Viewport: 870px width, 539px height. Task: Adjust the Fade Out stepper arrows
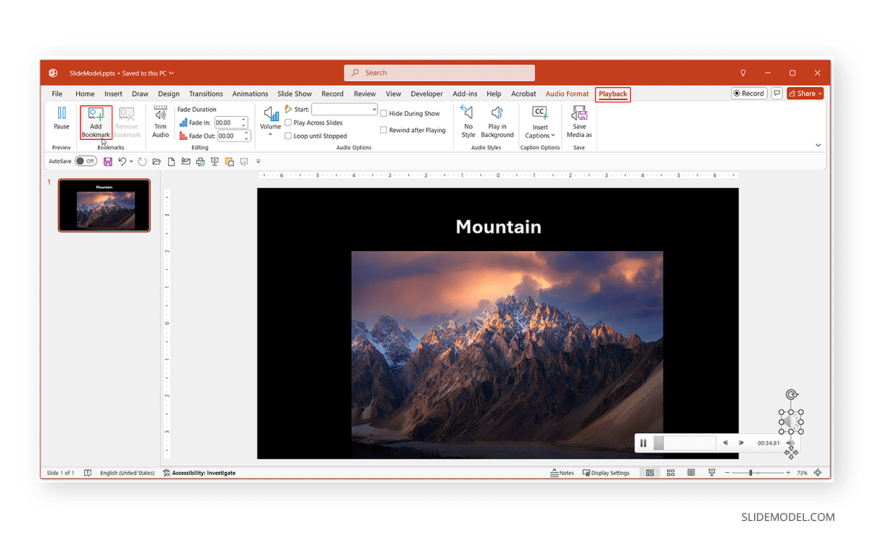(246, 136)
